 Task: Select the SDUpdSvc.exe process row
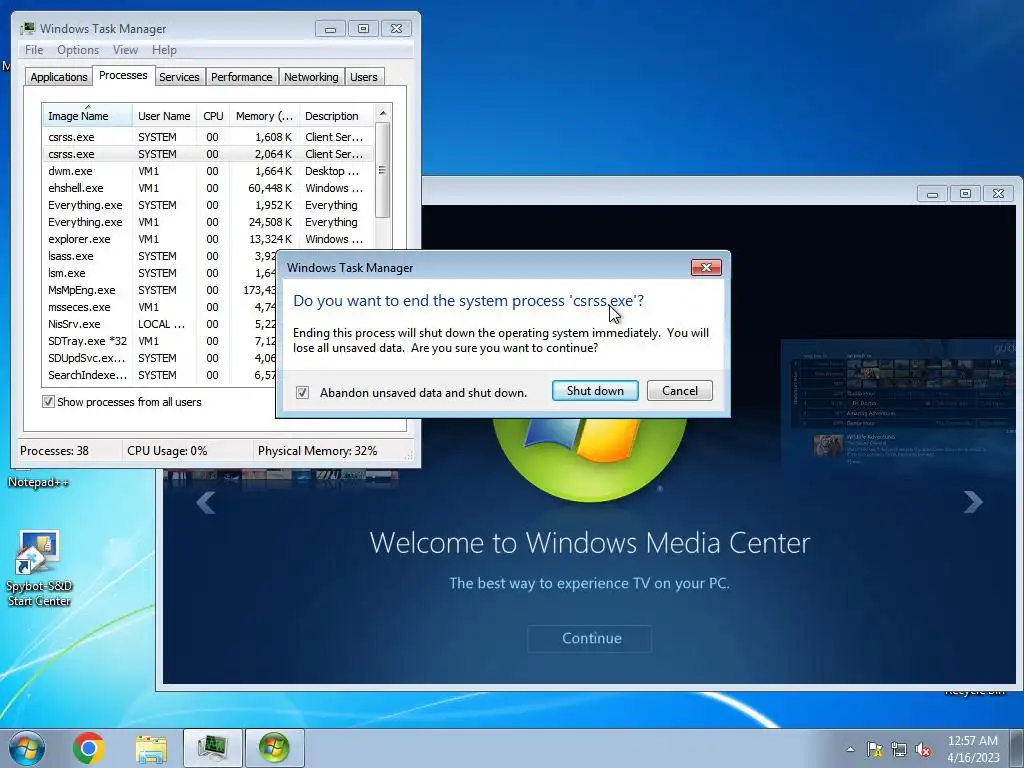[x=159, y=358]
